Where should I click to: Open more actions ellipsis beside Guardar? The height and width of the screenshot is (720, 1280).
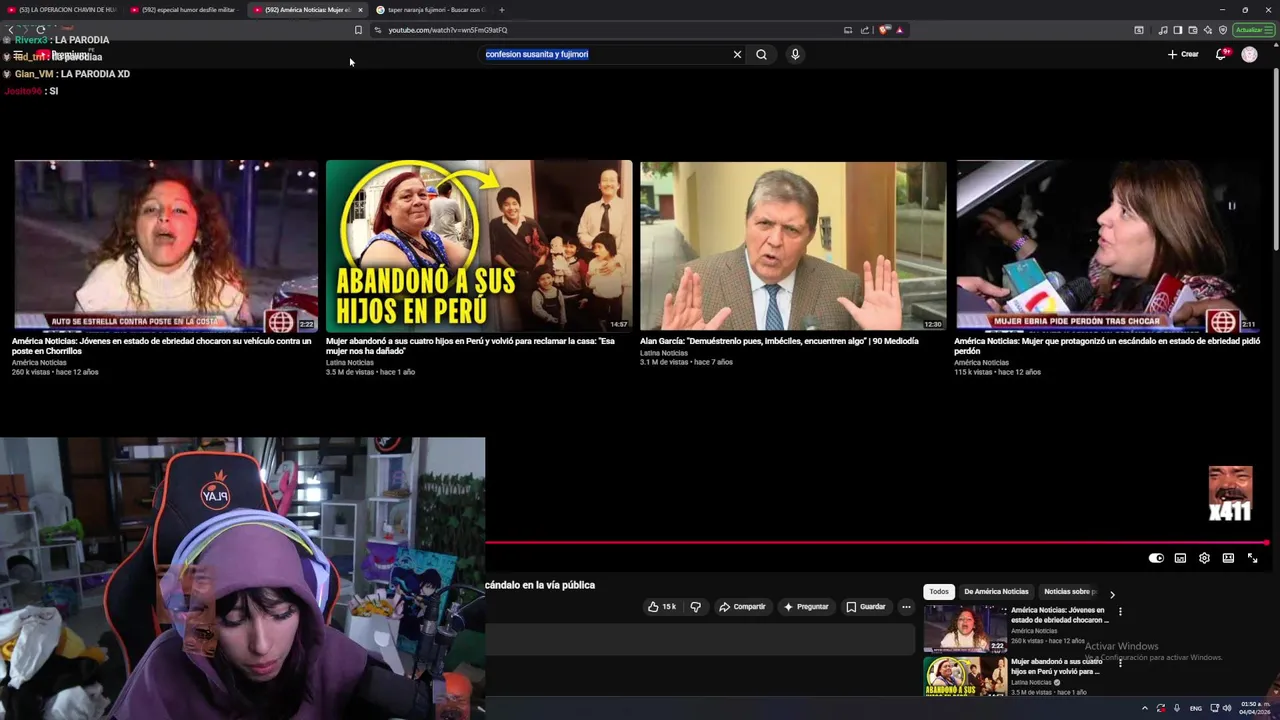coord(906,606)
